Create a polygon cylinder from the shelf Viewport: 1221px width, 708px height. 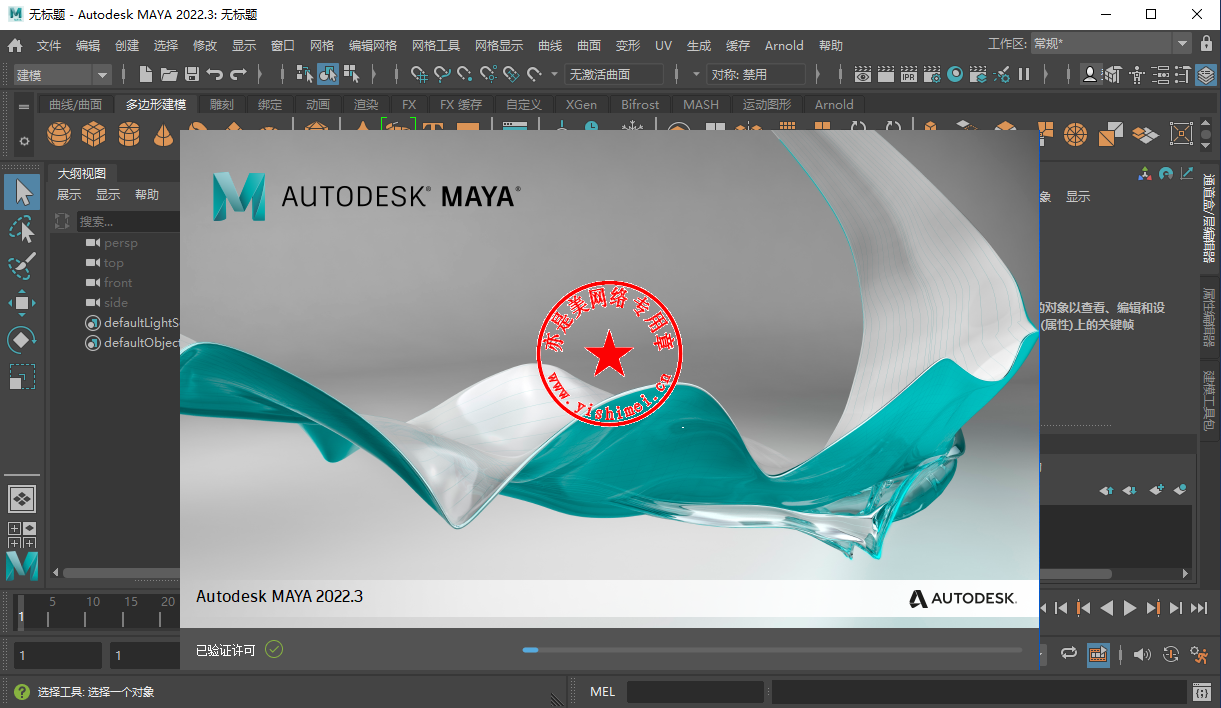click(x=129, y=133)
